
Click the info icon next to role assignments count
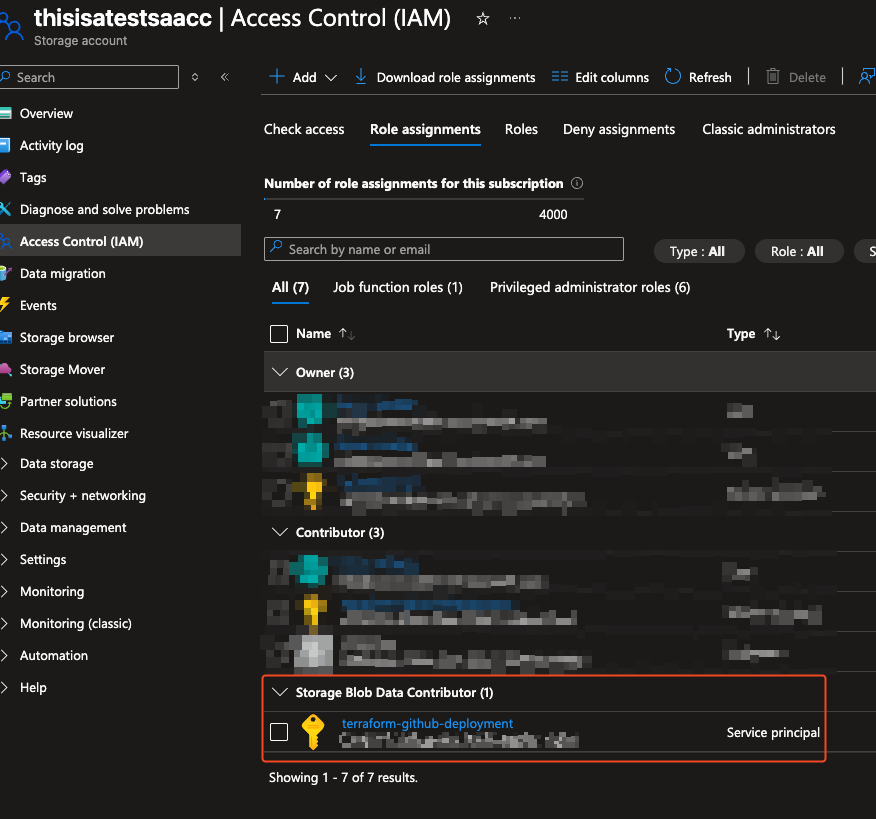(x=577, y=184)
